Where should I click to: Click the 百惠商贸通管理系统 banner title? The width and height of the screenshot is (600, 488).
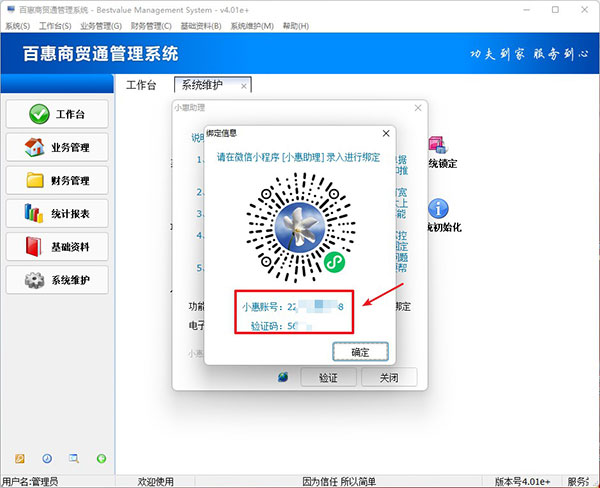tap(101, 54)
